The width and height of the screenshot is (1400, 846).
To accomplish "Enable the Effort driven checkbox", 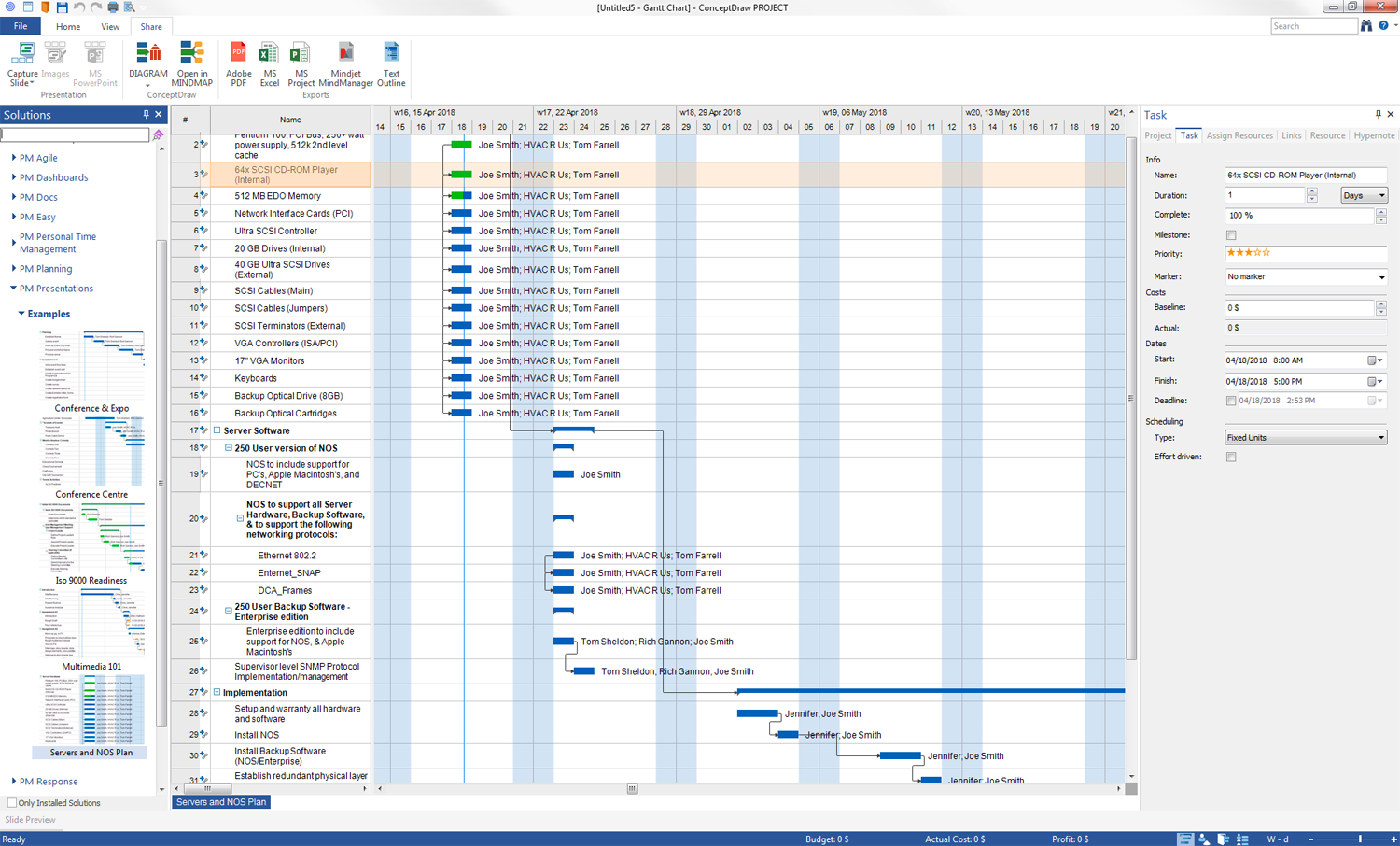I will [1231, 458].
